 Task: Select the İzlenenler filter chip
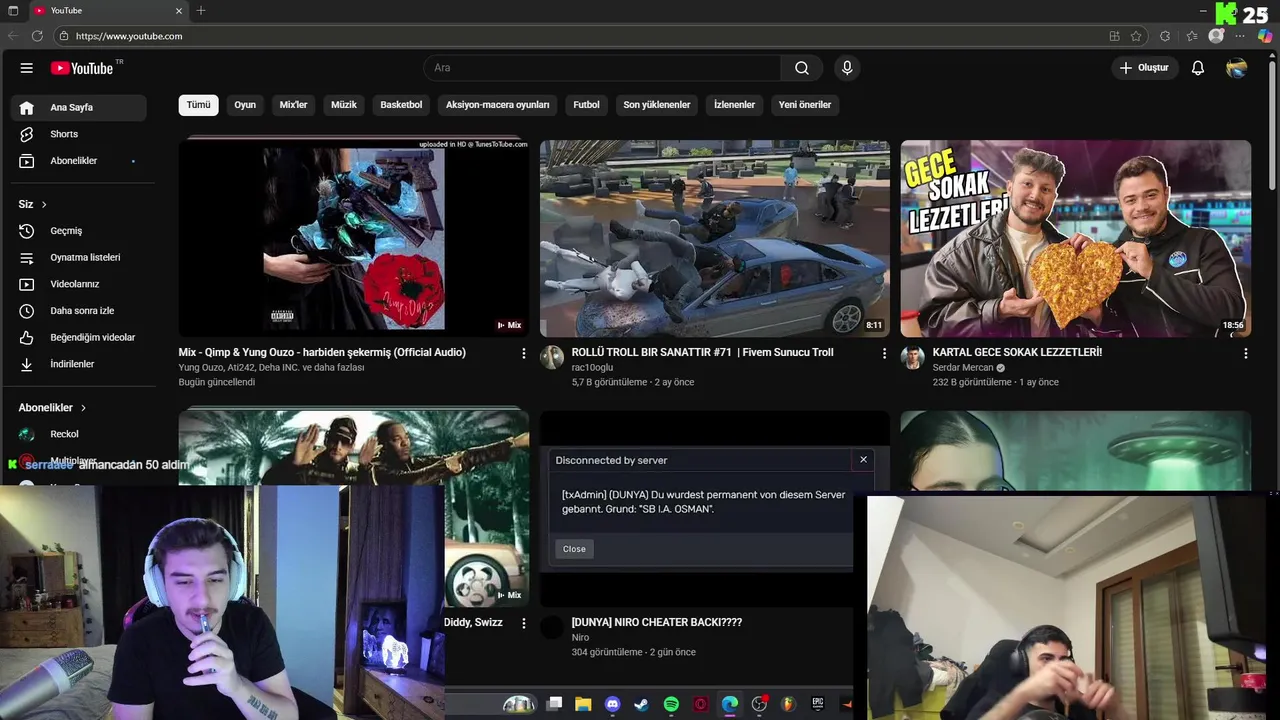734,105
